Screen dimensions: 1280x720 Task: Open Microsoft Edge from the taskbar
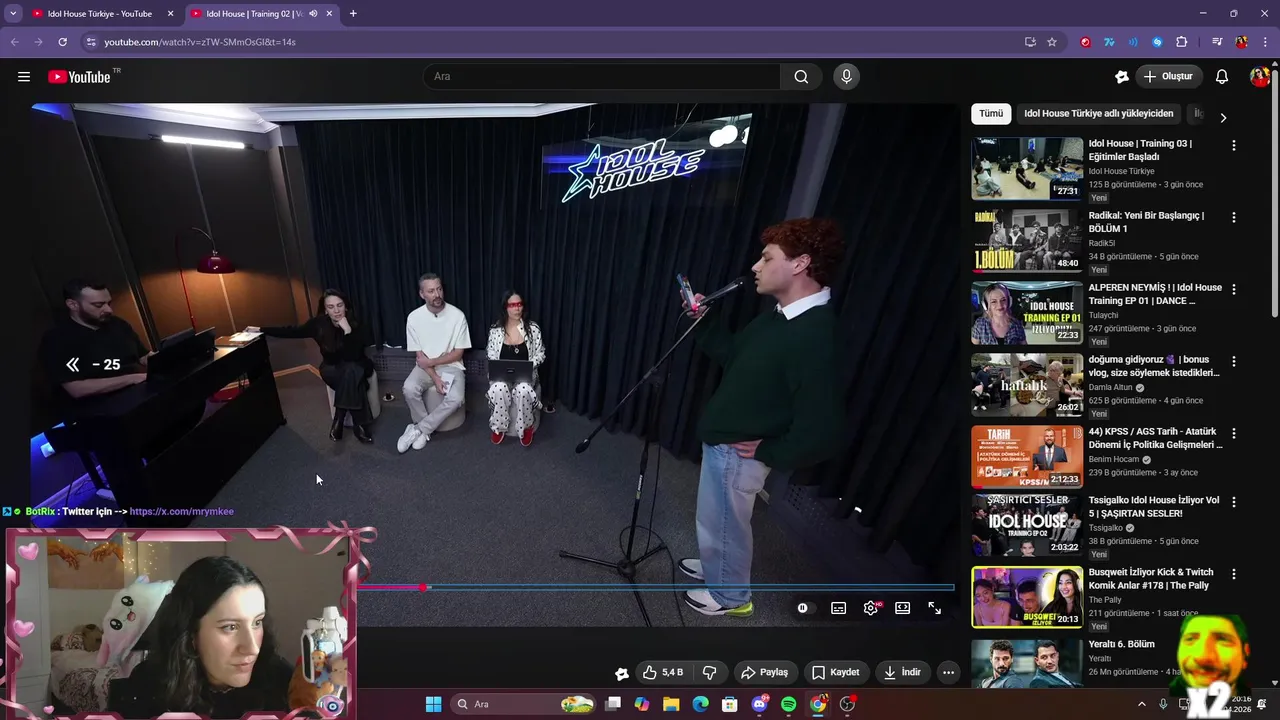701,704
